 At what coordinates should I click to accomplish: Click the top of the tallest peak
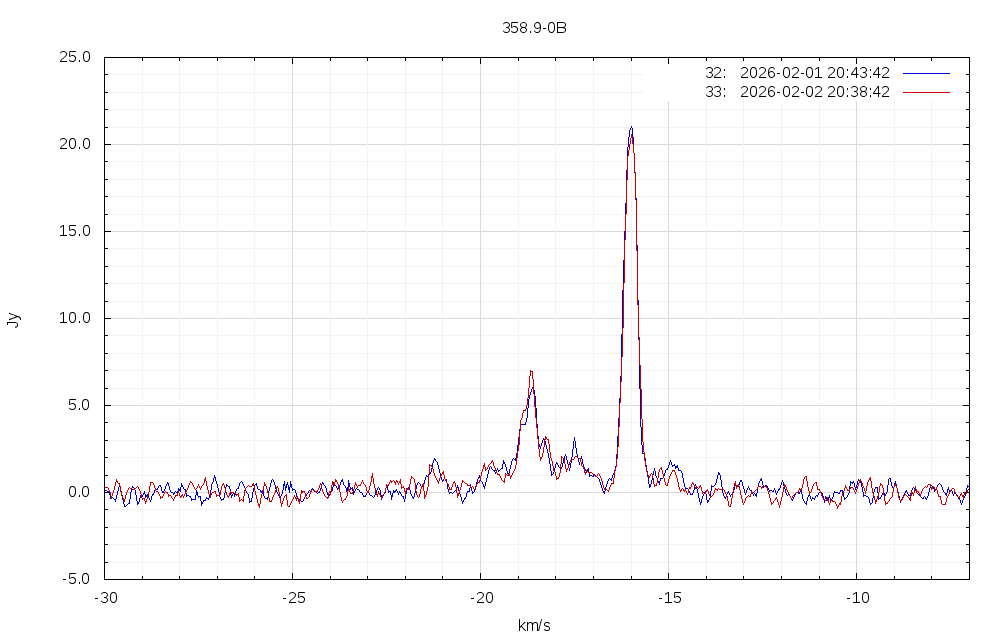[x=631, y=128]
